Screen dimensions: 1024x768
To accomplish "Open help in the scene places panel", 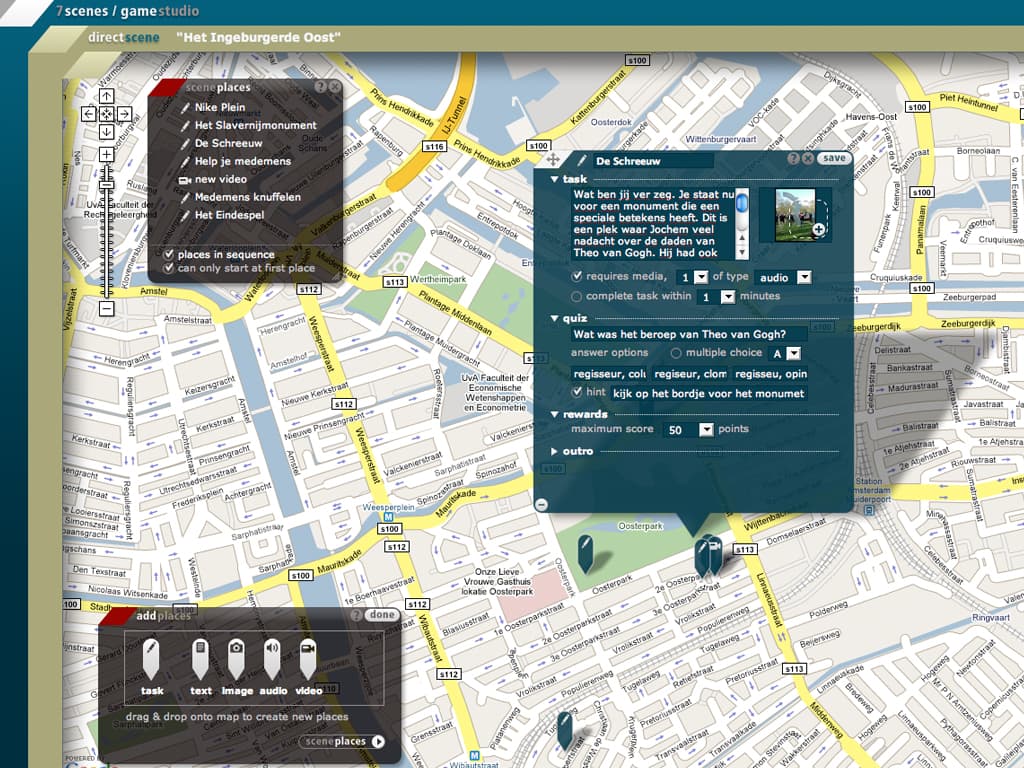I will click(x=320, y=88).
